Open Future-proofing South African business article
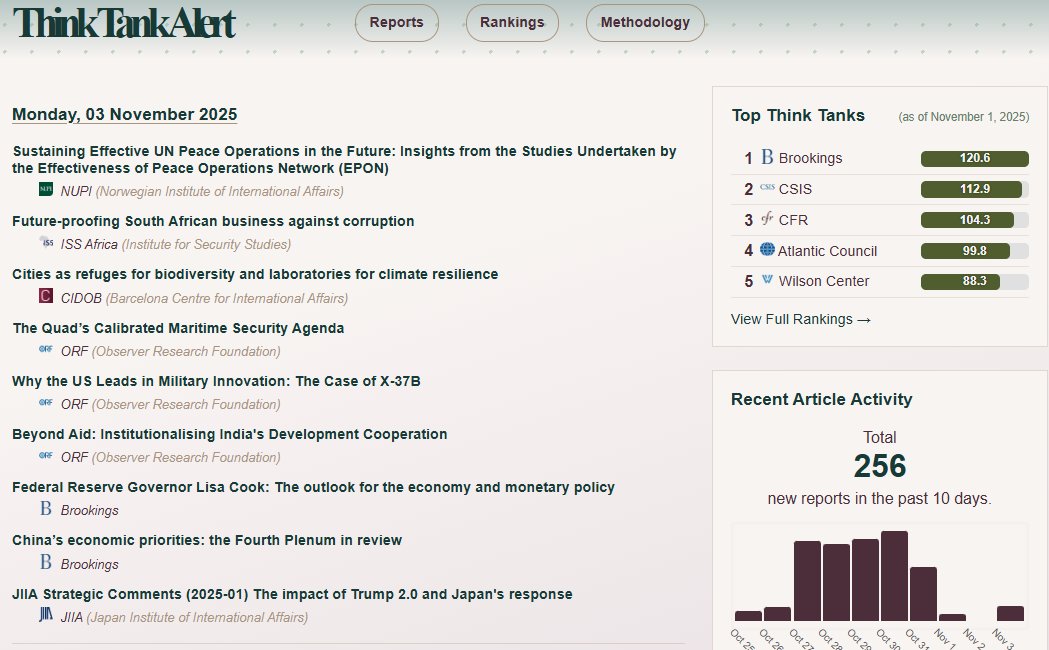The height and width of the screenshot is (650, 1049). click(x=213, y=221)
